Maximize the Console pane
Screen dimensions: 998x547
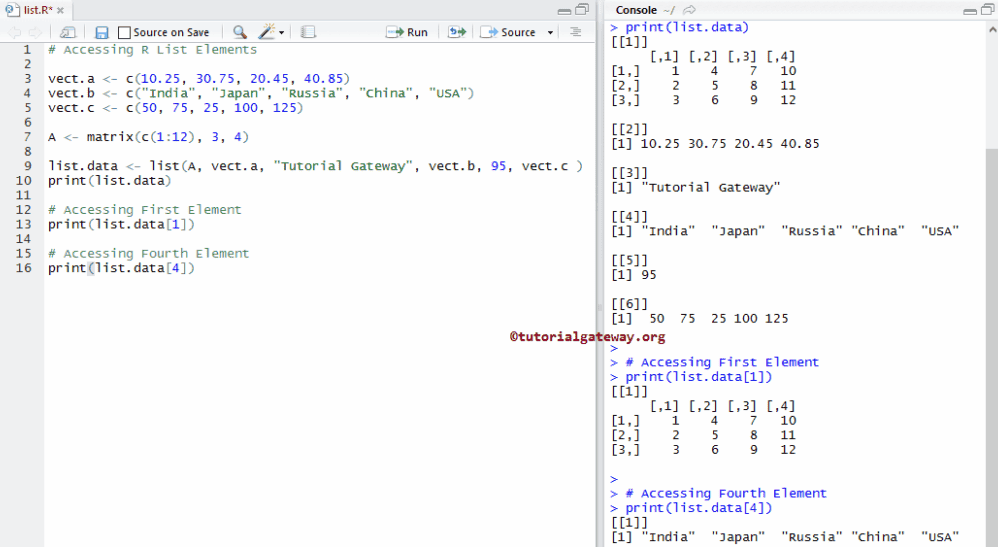(x=988, y=10)
